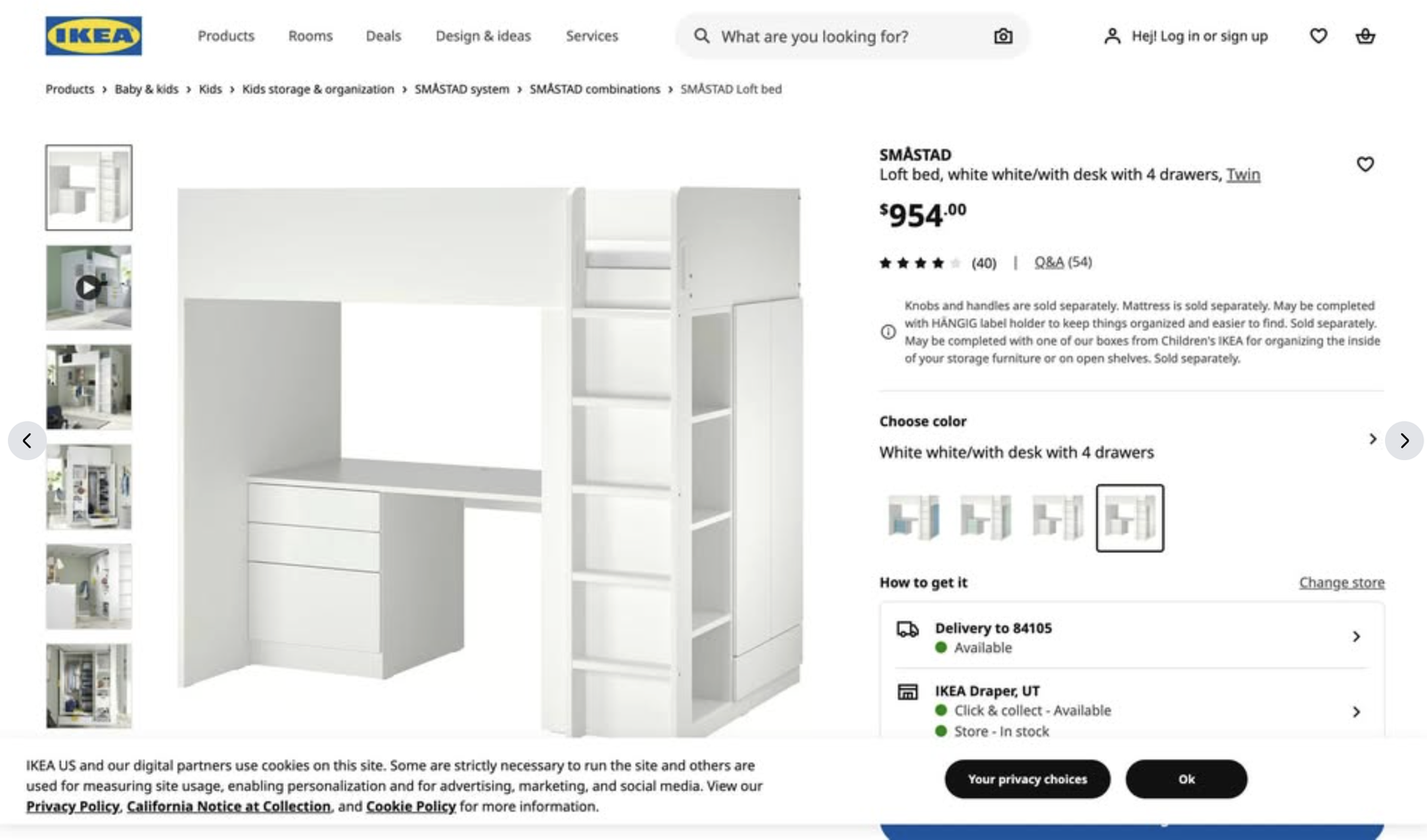This screenshot has width=1427, height=840.
Task: Open the Rooms menu
Action: (310, 36)
